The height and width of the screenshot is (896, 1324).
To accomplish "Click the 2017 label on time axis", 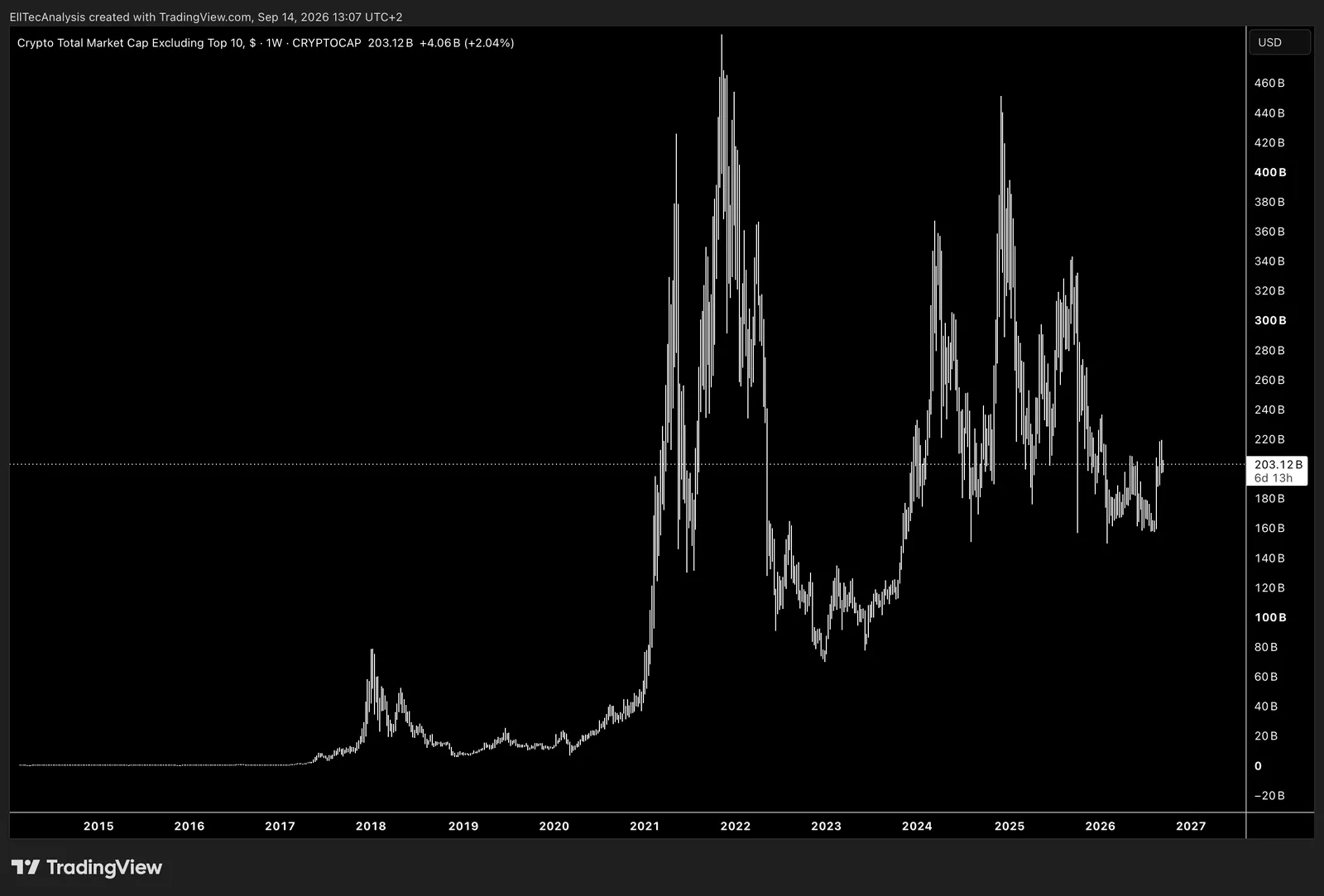I will [x=280, y=826].
